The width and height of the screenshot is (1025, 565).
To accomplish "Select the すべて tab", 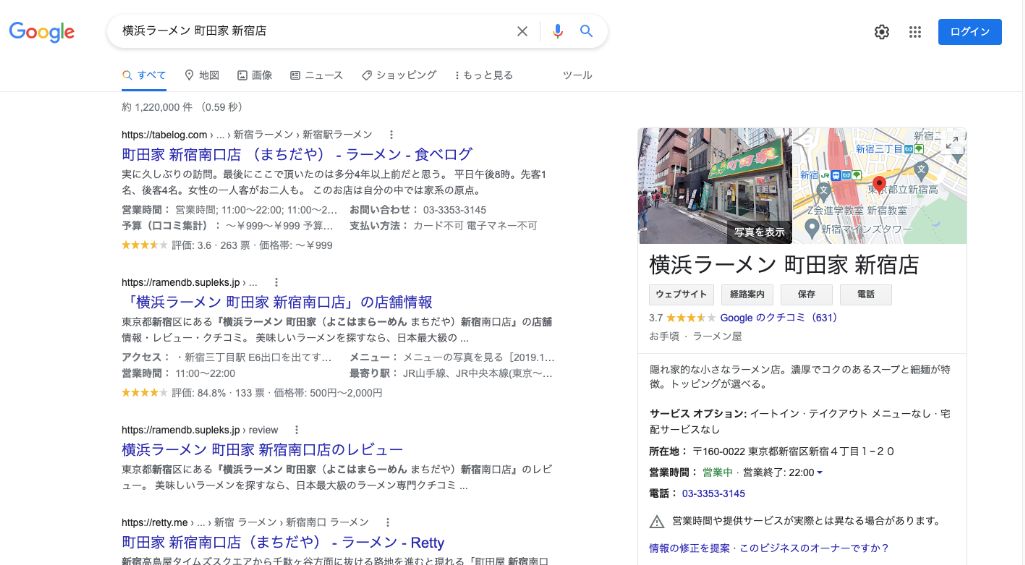I will (144, 75).
